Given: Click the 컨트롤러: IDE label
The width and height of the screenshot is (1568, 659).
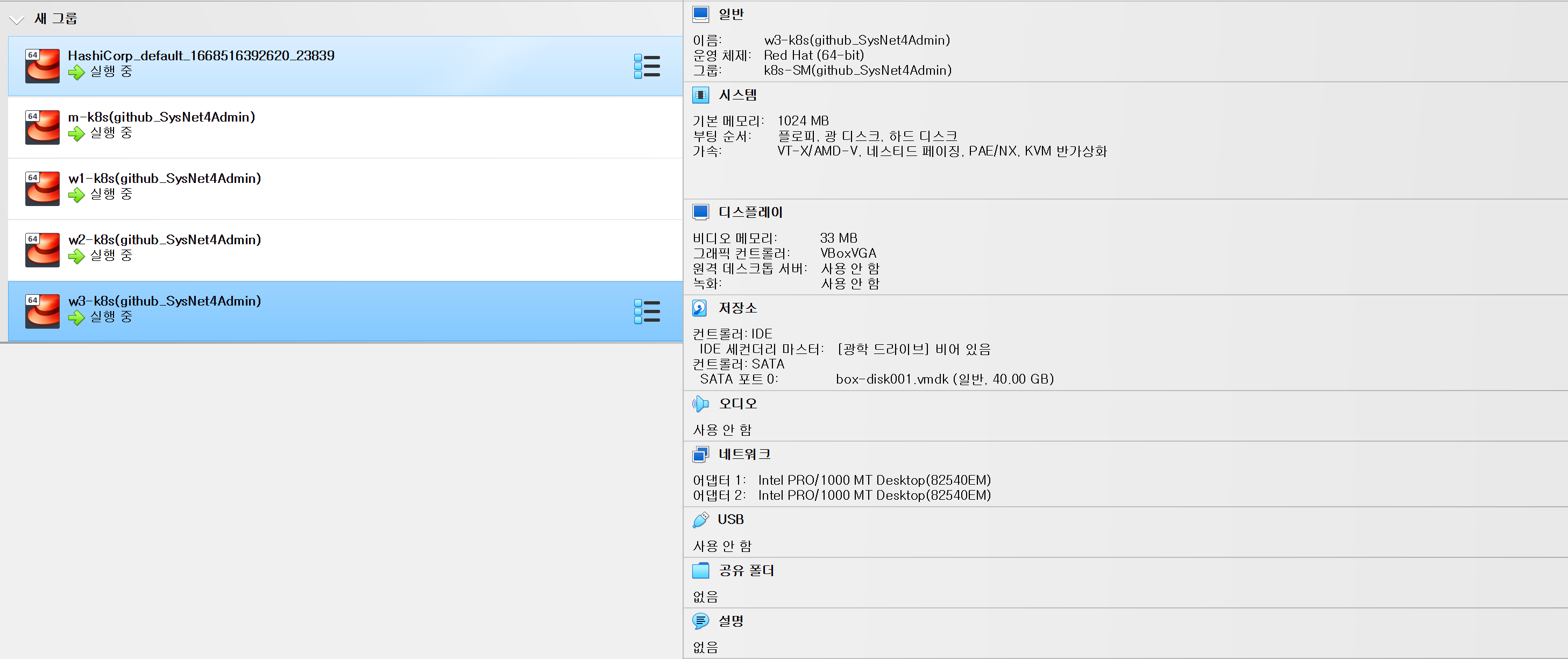Looking at the screenshot, I should tap(732, 334).
